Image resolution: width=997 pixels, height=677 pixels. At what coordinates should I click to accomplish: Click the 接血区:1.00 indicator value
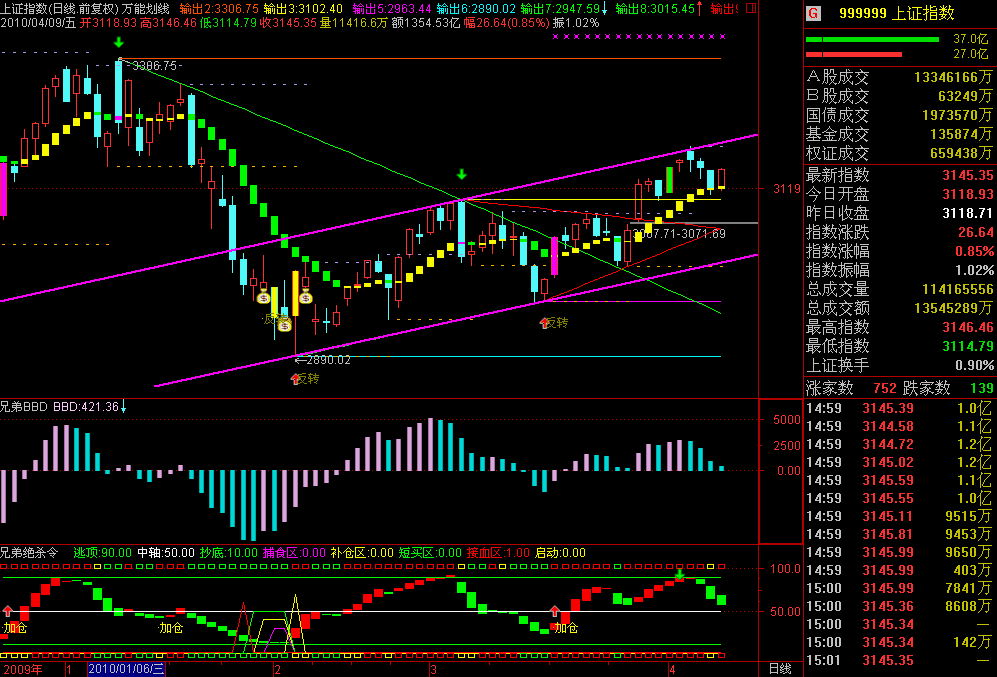(x=498, y=553)
